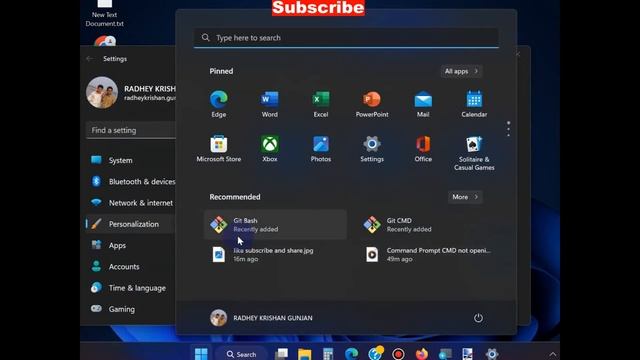Image resolution: width=640 pixels, height=360 pixels.
Task: Show More recommended items
Action: [465, 197]
